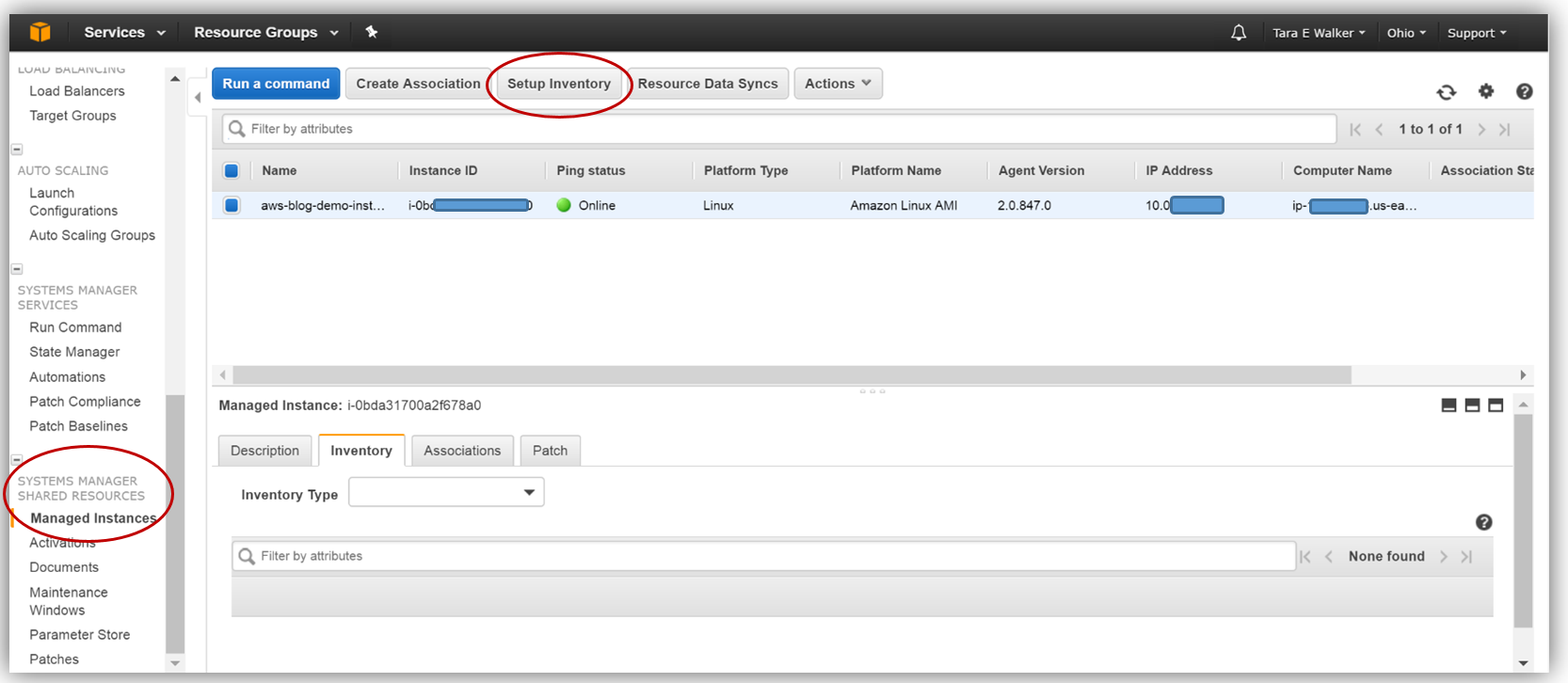Open the Inventory Type dropdown
The height and width of the screenshot is (683, 1568).
point(446,493)
